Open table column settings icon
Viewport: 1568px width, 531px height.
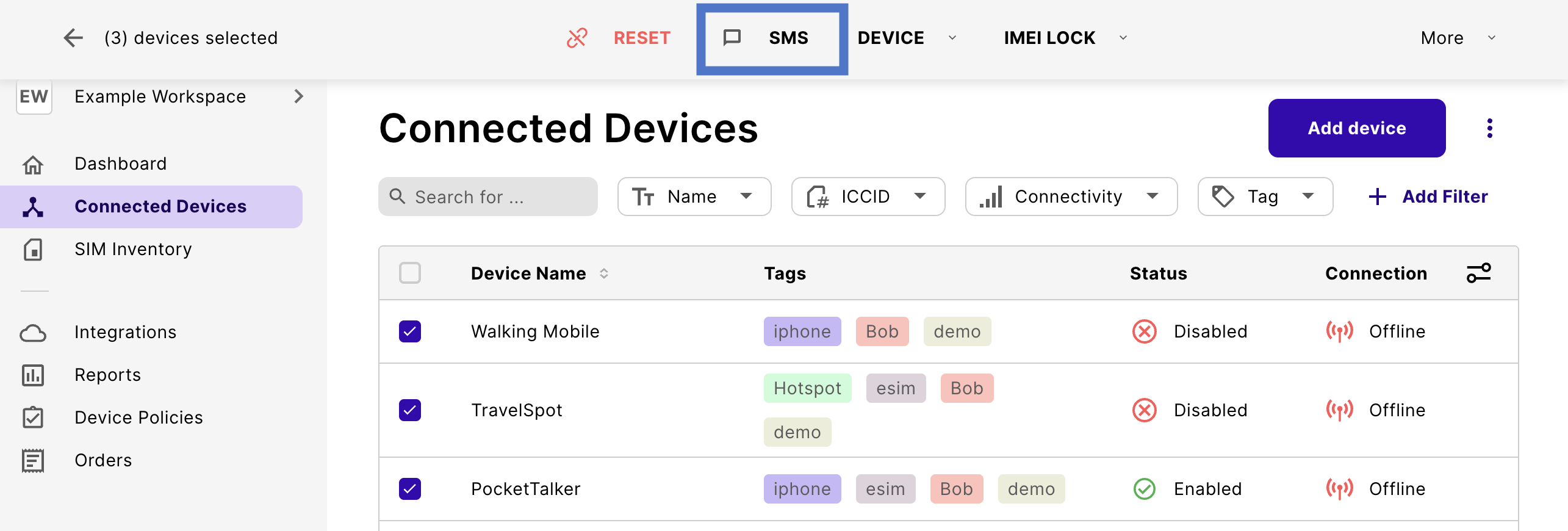[1478, 273]
